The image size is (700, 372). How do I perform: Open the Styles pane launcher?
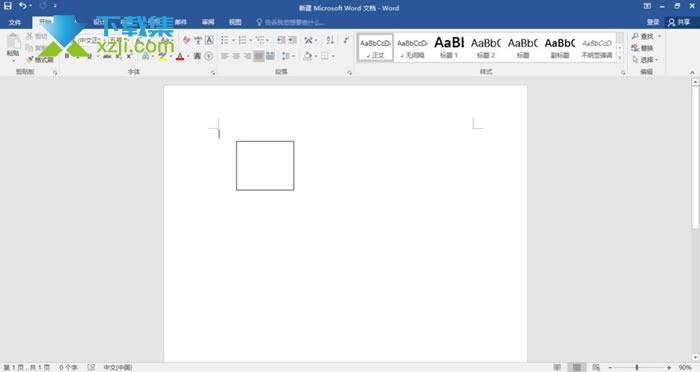[x=623, y=72]
